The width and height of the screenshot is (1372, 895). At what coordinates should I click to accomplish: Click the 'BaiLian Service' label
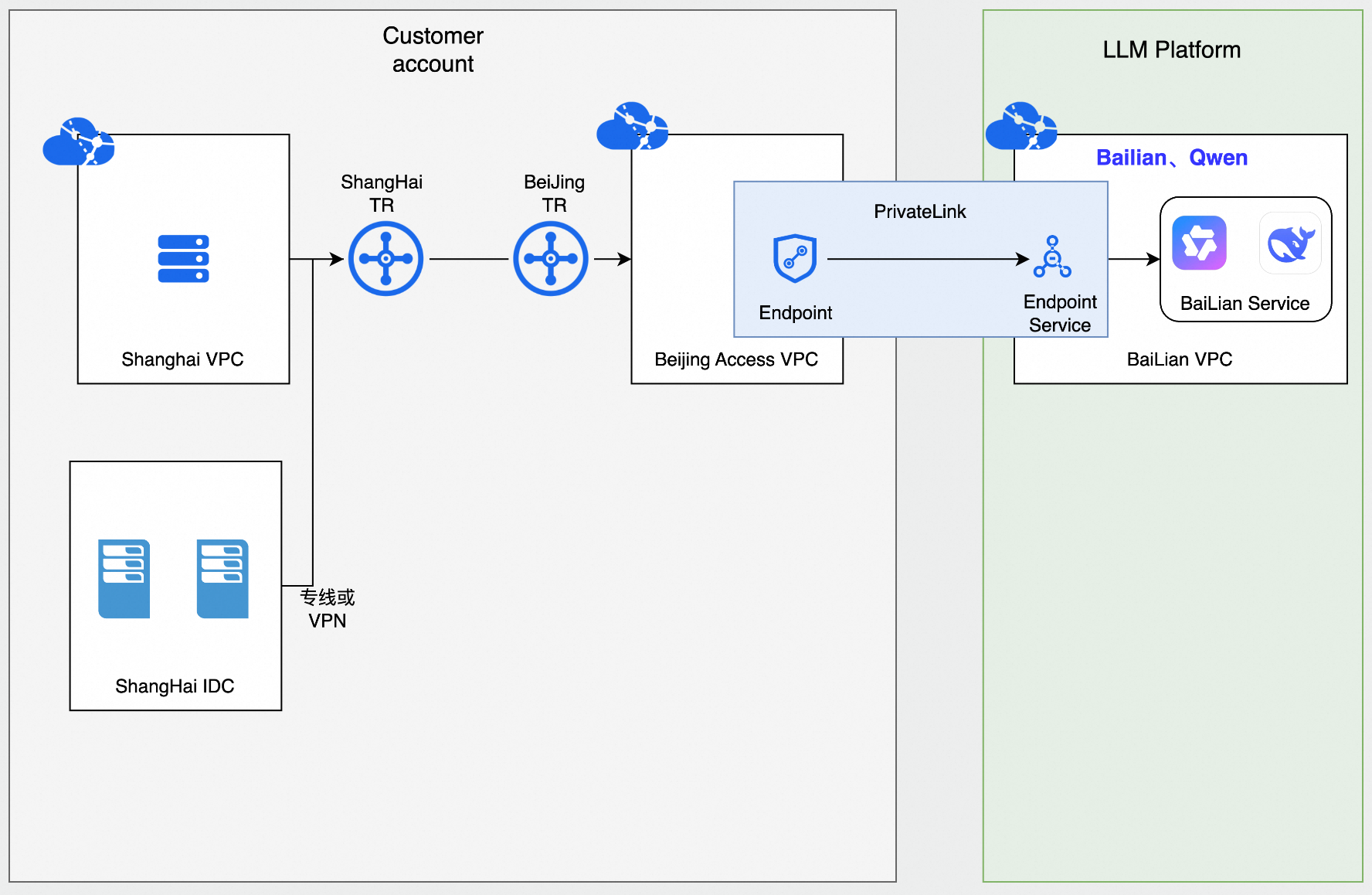[1245, 303]
